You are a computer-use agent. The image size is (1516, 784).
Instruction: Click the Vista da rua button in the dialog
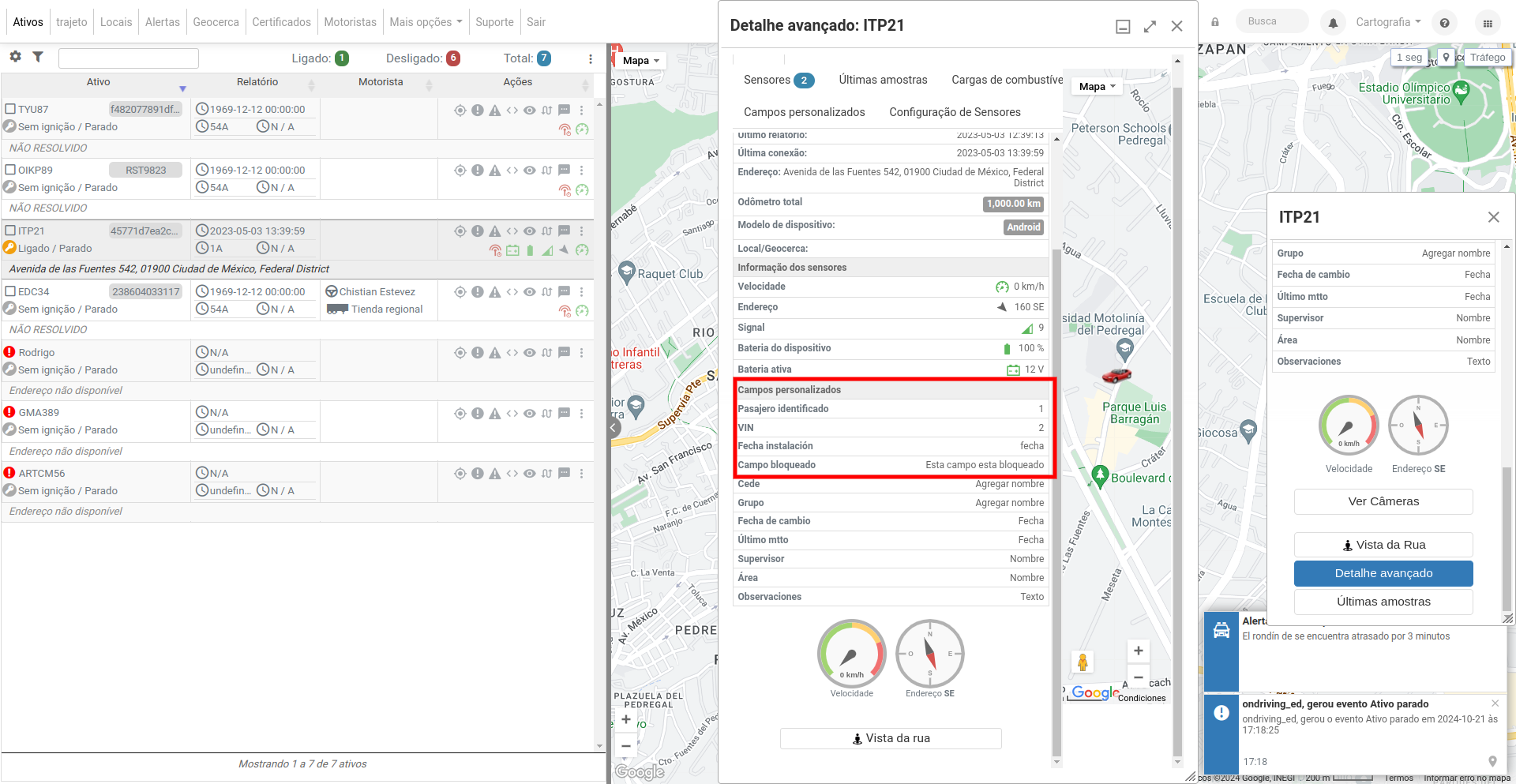pos(891,738)
